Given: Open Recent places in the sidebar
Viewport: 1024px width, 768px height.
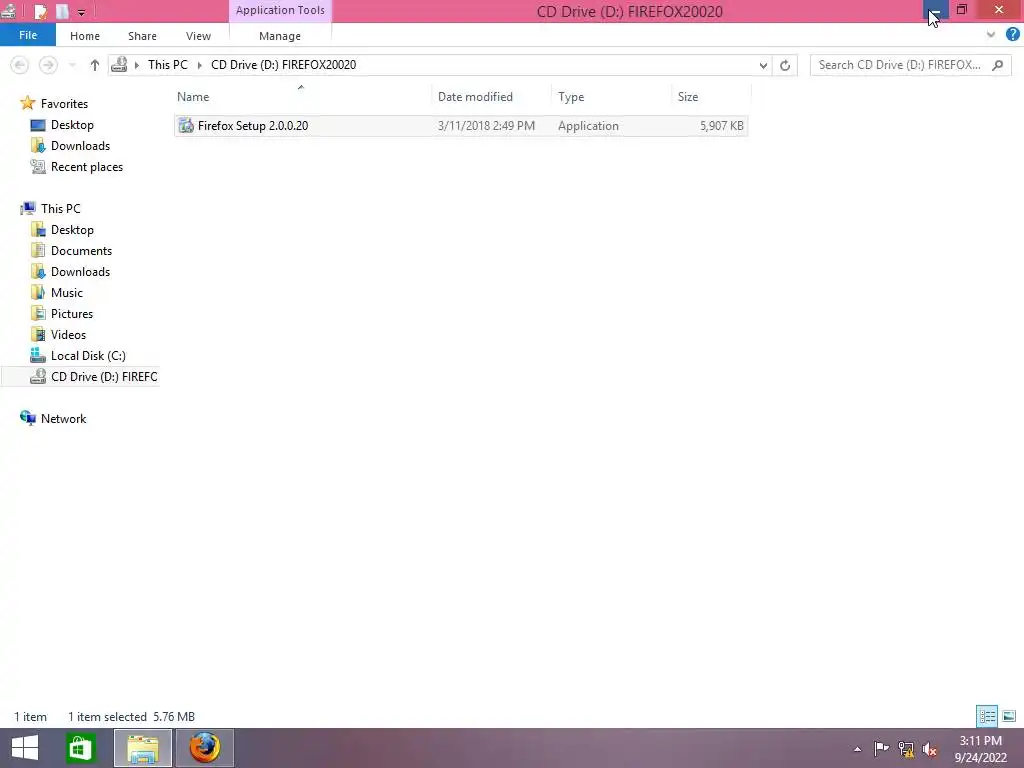Looking at the screenshot, I should [x=87, y=167].
